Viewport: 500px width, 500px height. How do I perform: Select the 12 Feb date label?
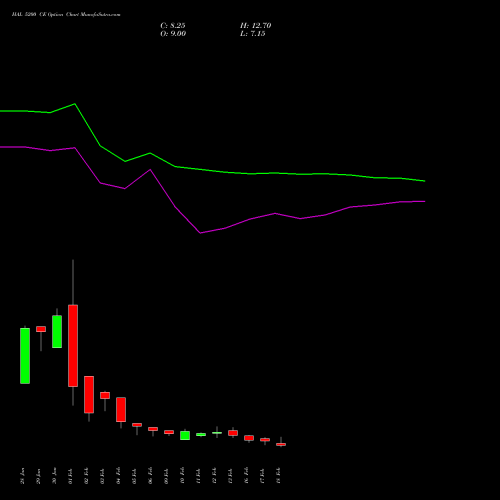(x=214, y=476)
